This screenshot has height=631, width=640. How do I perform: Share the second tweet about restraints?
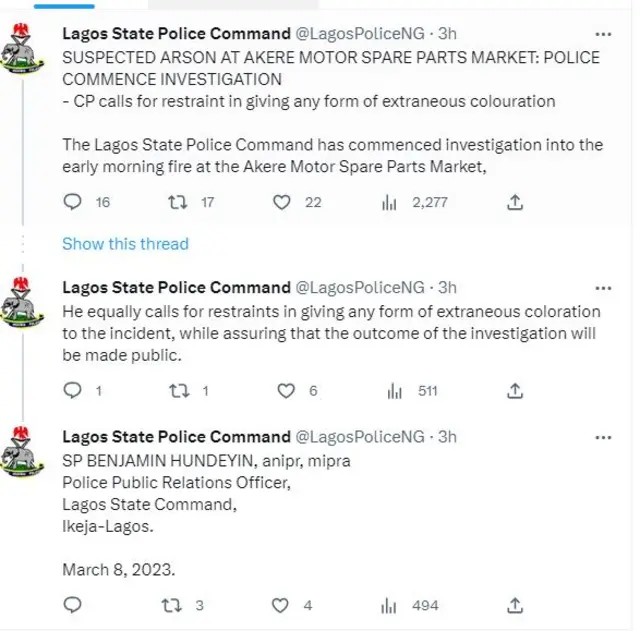pyautogui.click(x=514, y=391)
